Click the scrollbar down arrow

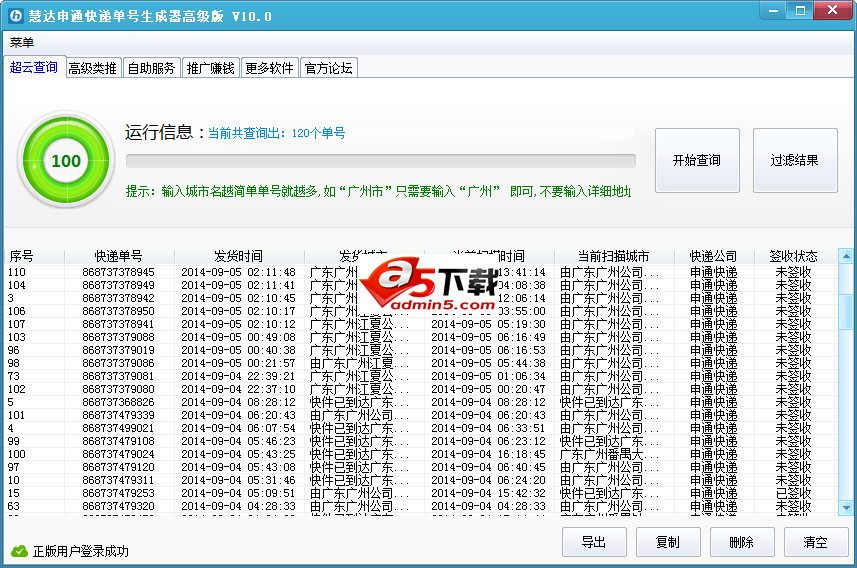(x=846, y=508)
